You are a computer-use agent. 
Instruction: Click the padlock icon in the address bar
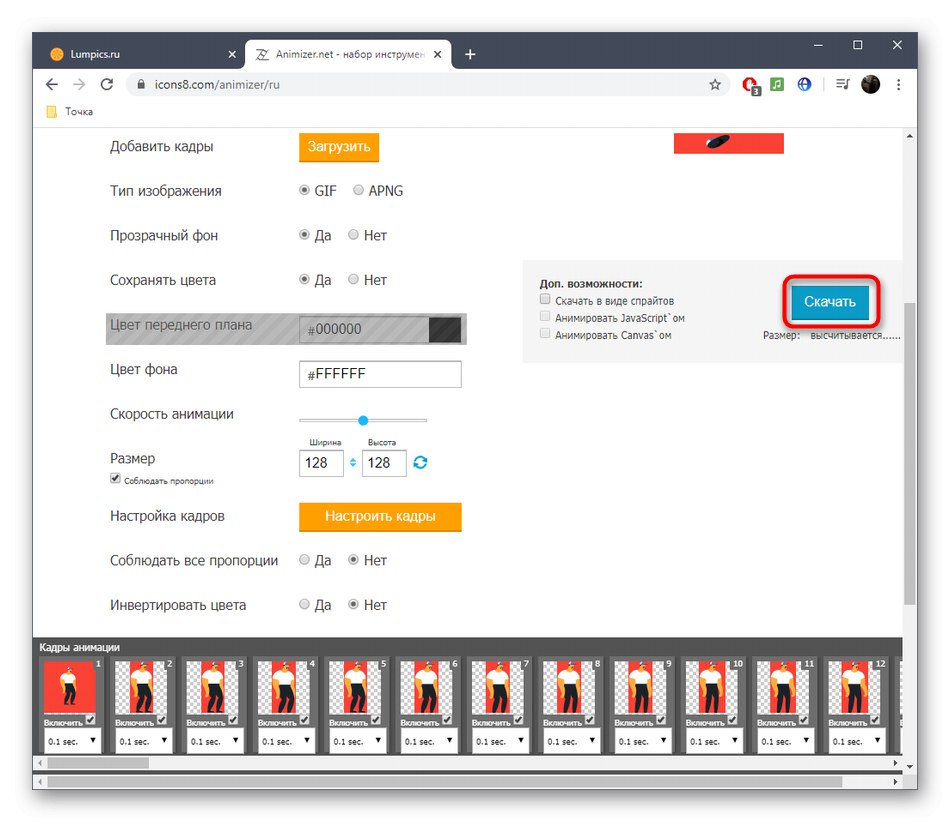(141, 86)
